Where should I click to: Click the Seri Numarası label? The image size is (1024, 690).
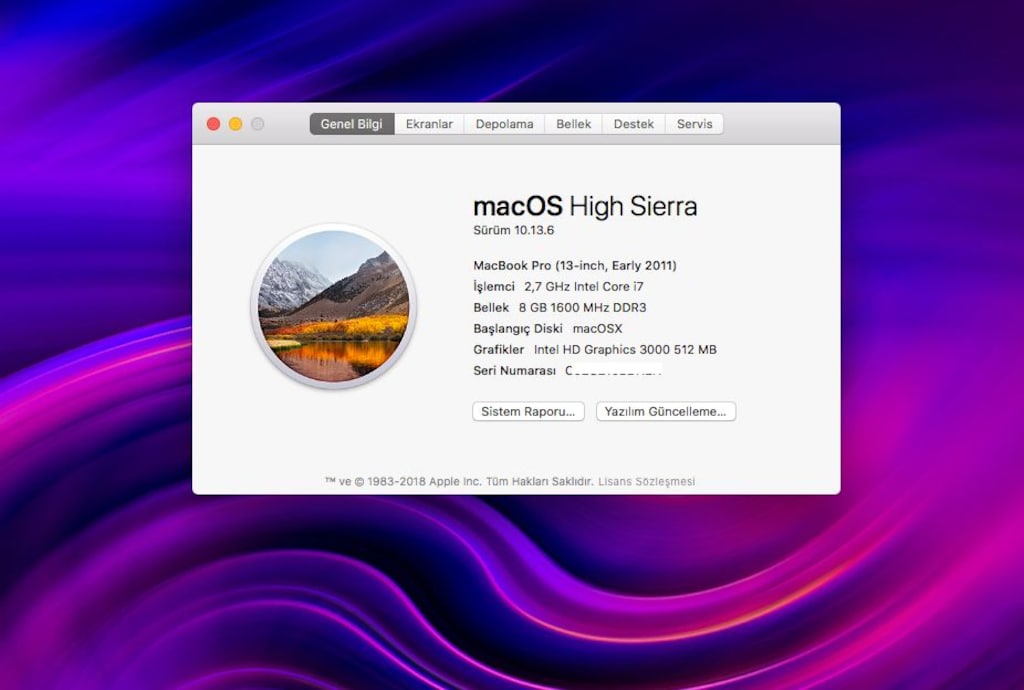(514, 371)
